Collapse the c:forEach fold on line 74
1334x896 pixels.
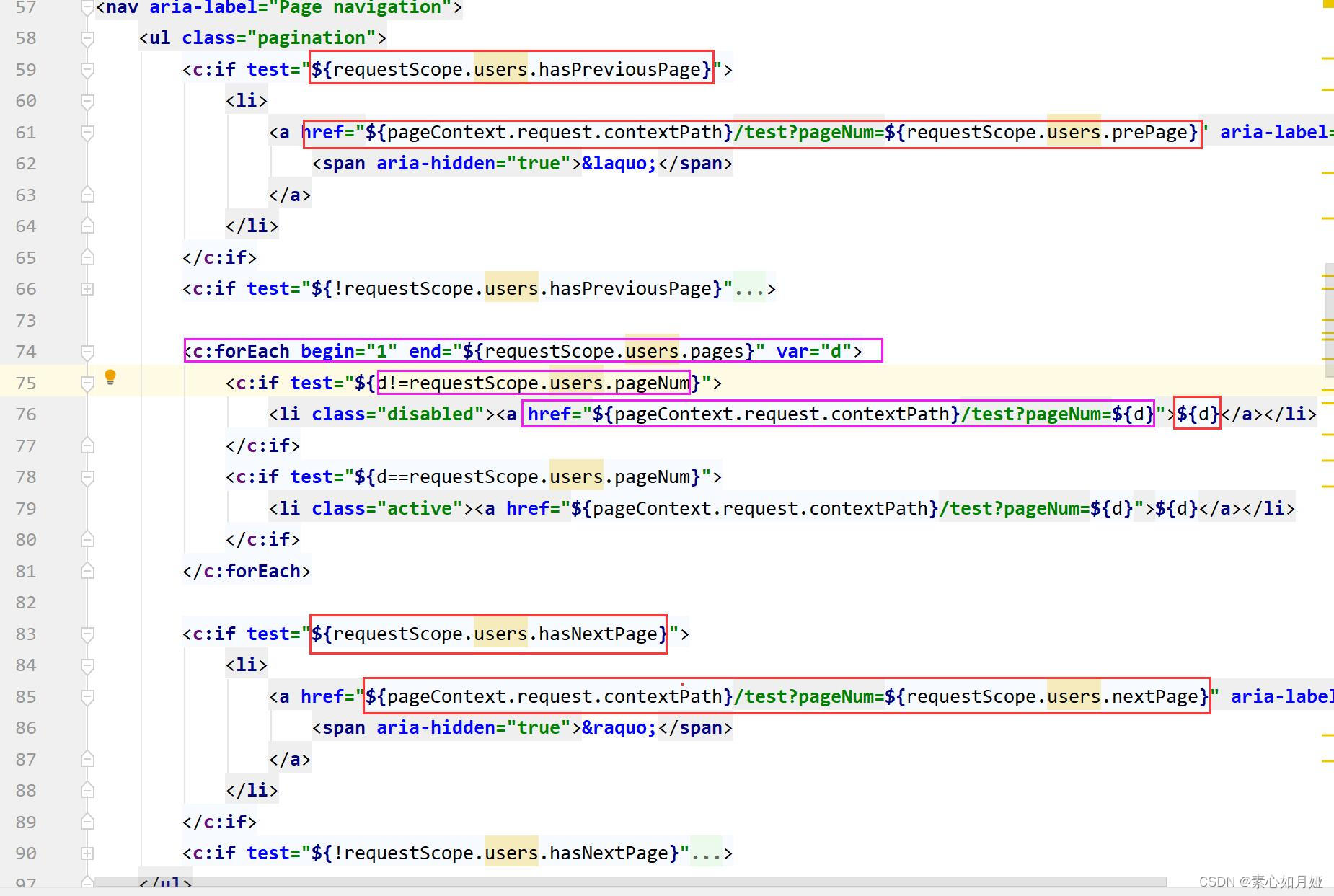click(87, 352)
